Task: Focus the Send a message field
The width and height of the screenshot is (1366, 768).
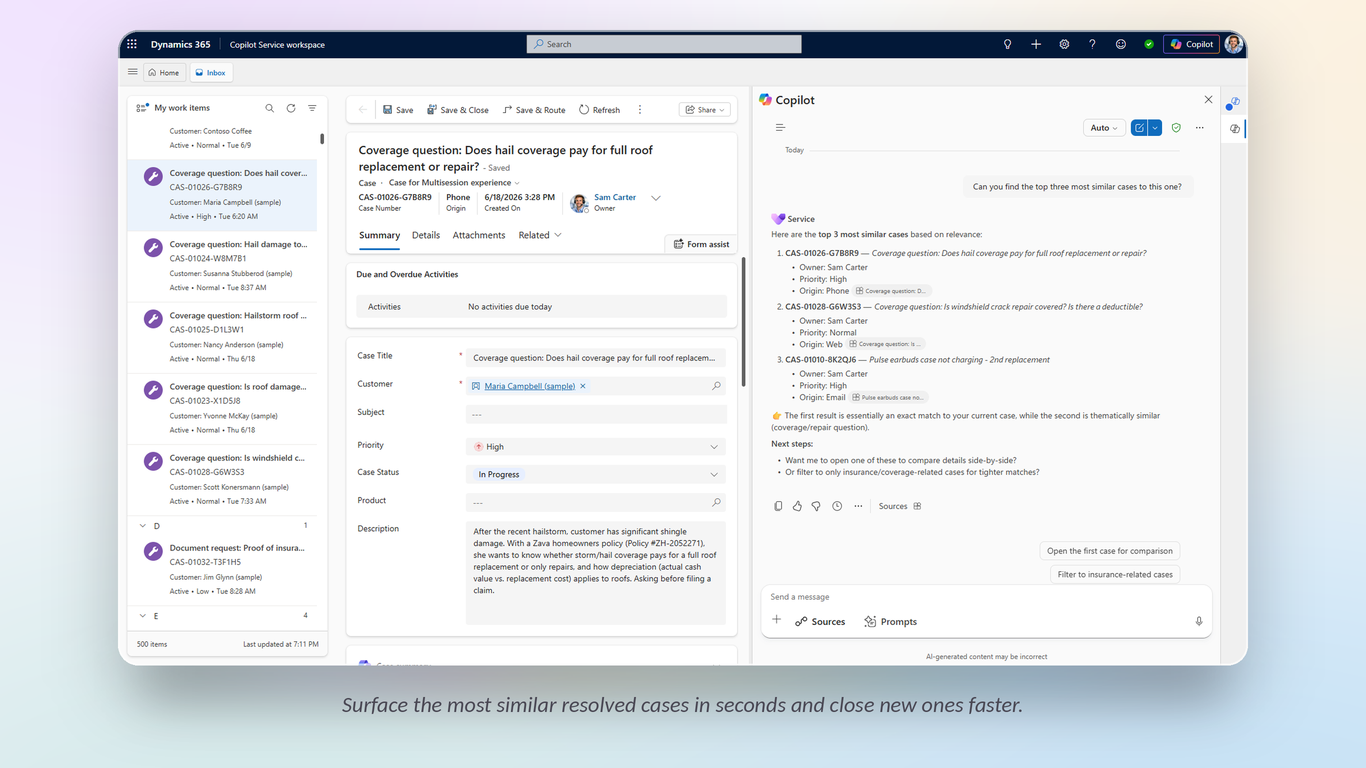Action: [985, 597]
